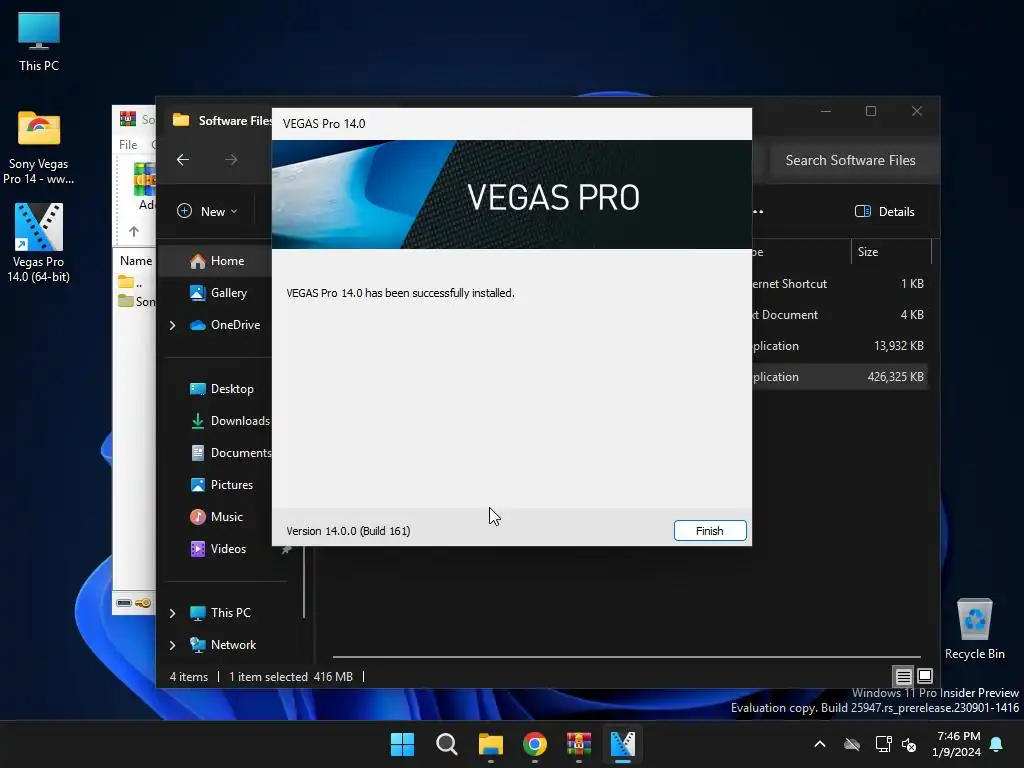Toggle the Details pane button
The height and width of the screenshot is (768, 1024).
click(885, 212)
